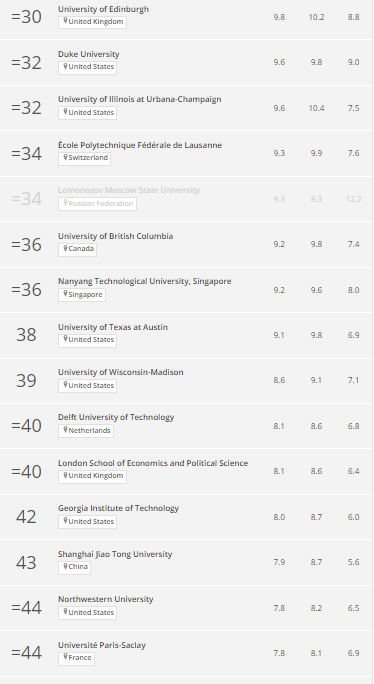Click the pin icon under University of Edinburgh

(x=65, y=21)
